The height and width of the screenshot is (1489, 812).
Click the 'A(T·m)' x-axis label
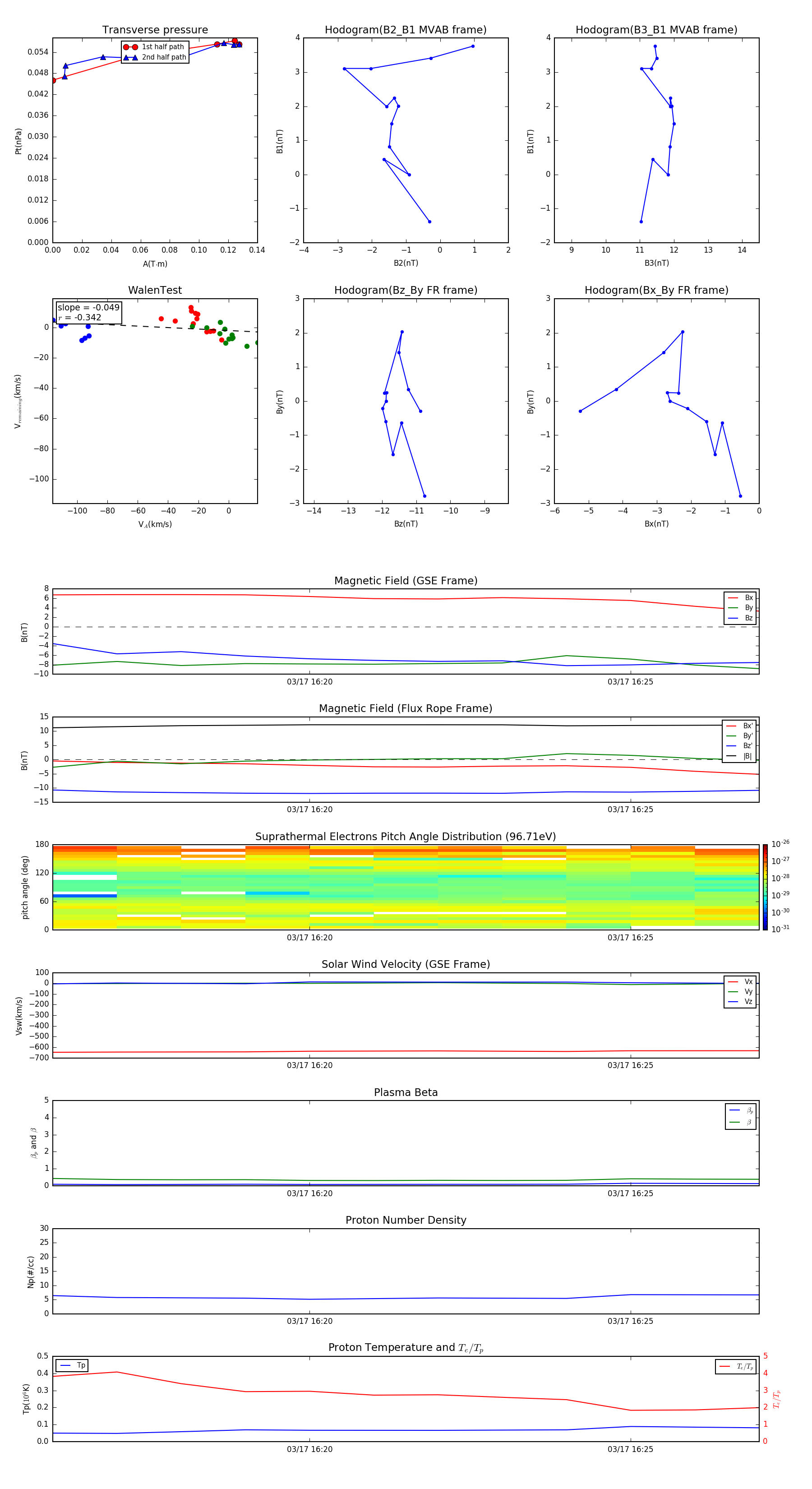pos(155,264)
